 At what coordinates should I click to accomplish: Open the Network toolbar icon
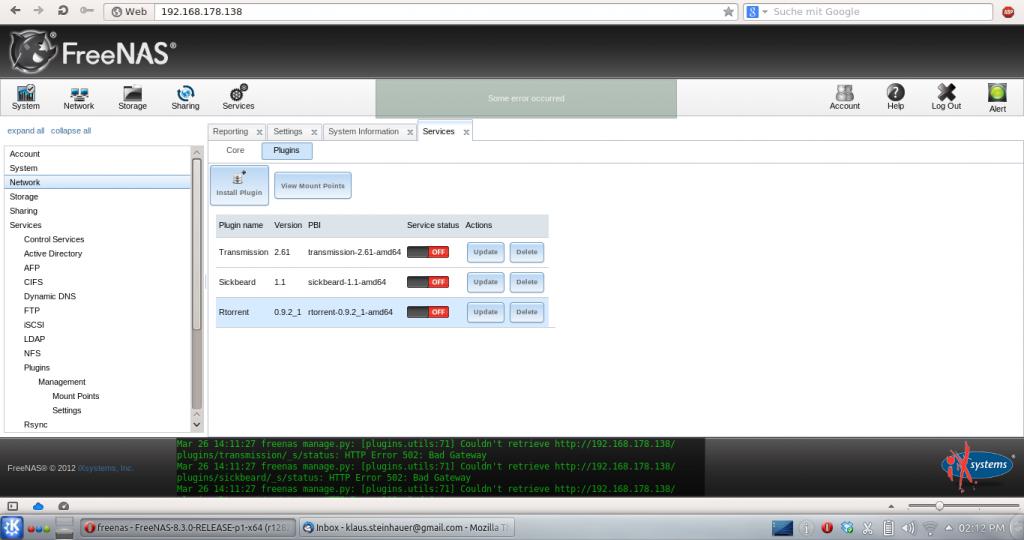tap(78, 97)
